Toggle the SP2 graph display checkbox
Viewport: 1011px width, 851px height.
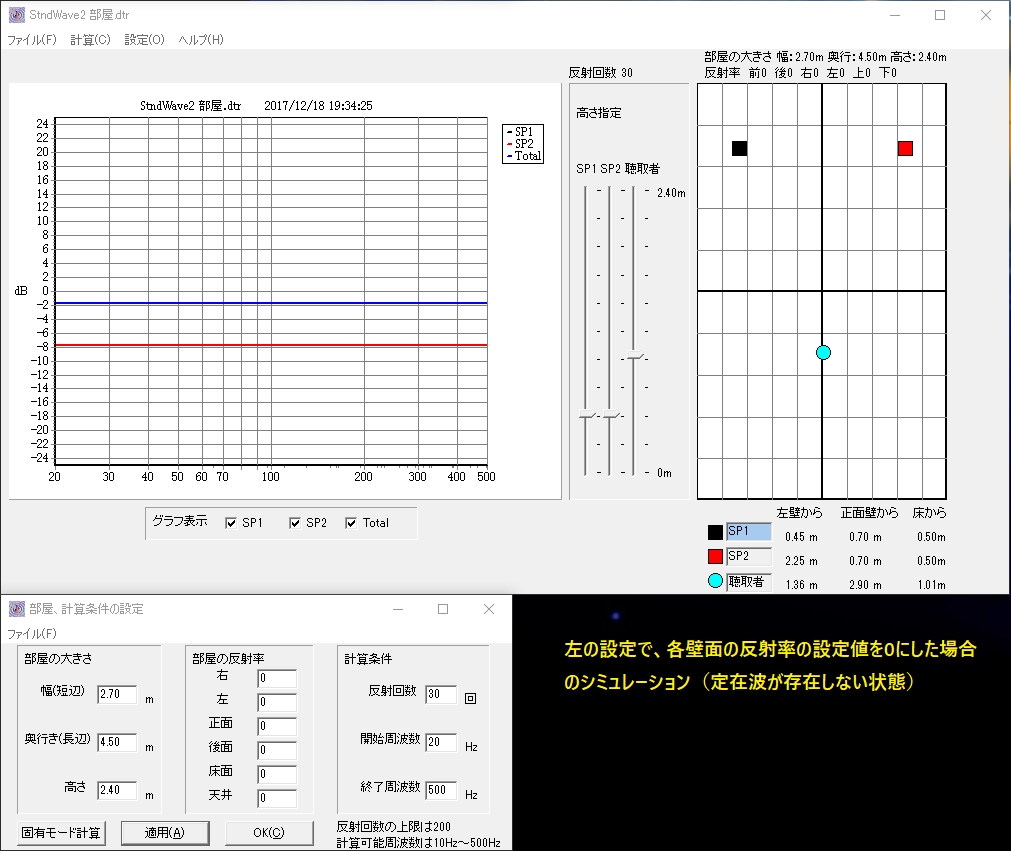(295, 523)
